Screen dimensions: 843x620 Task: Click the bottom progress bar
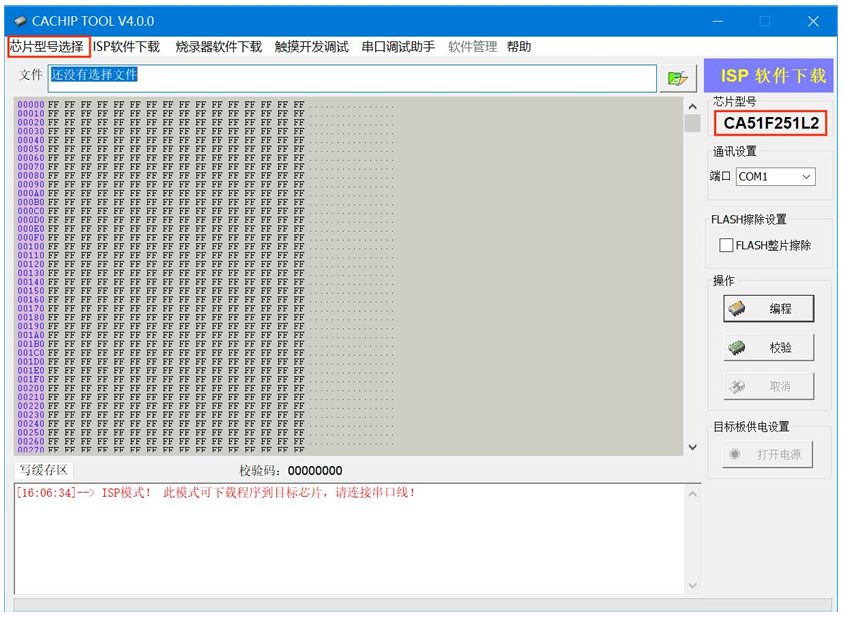[422, 604]
